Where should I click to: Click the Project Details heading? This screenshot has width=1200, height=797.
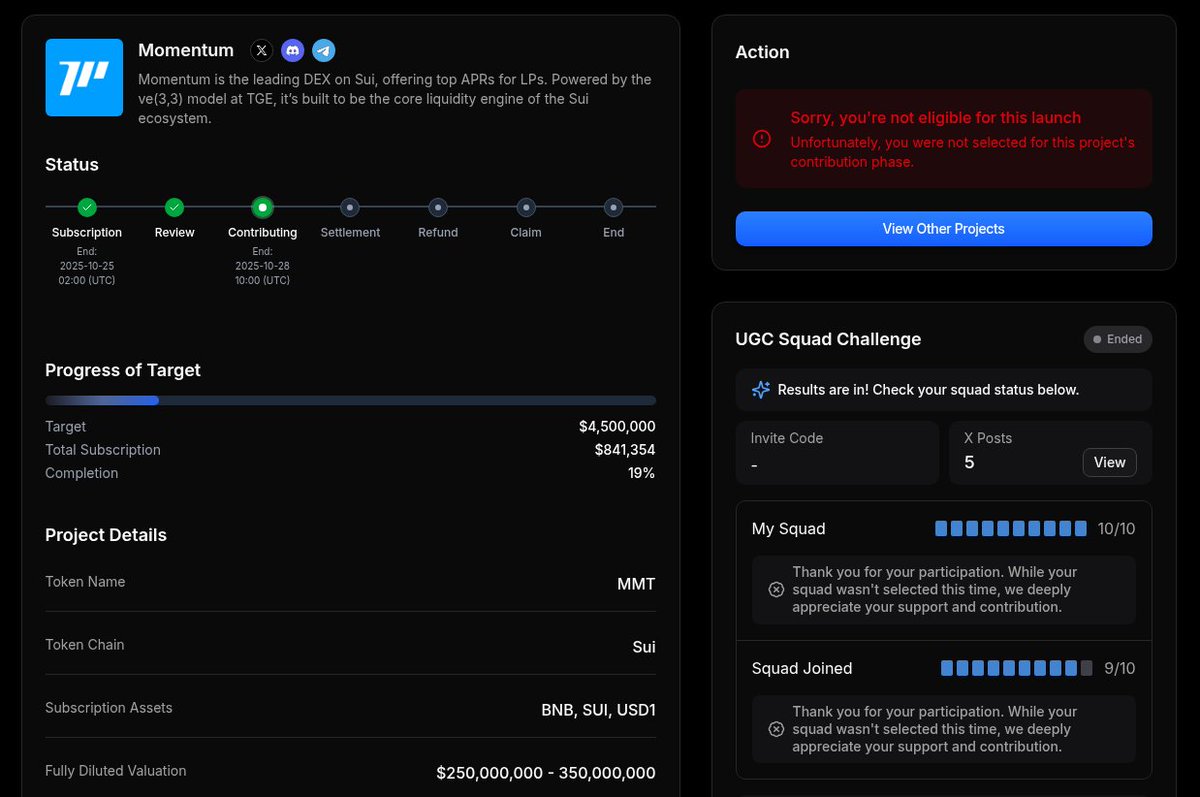point(106,535)
